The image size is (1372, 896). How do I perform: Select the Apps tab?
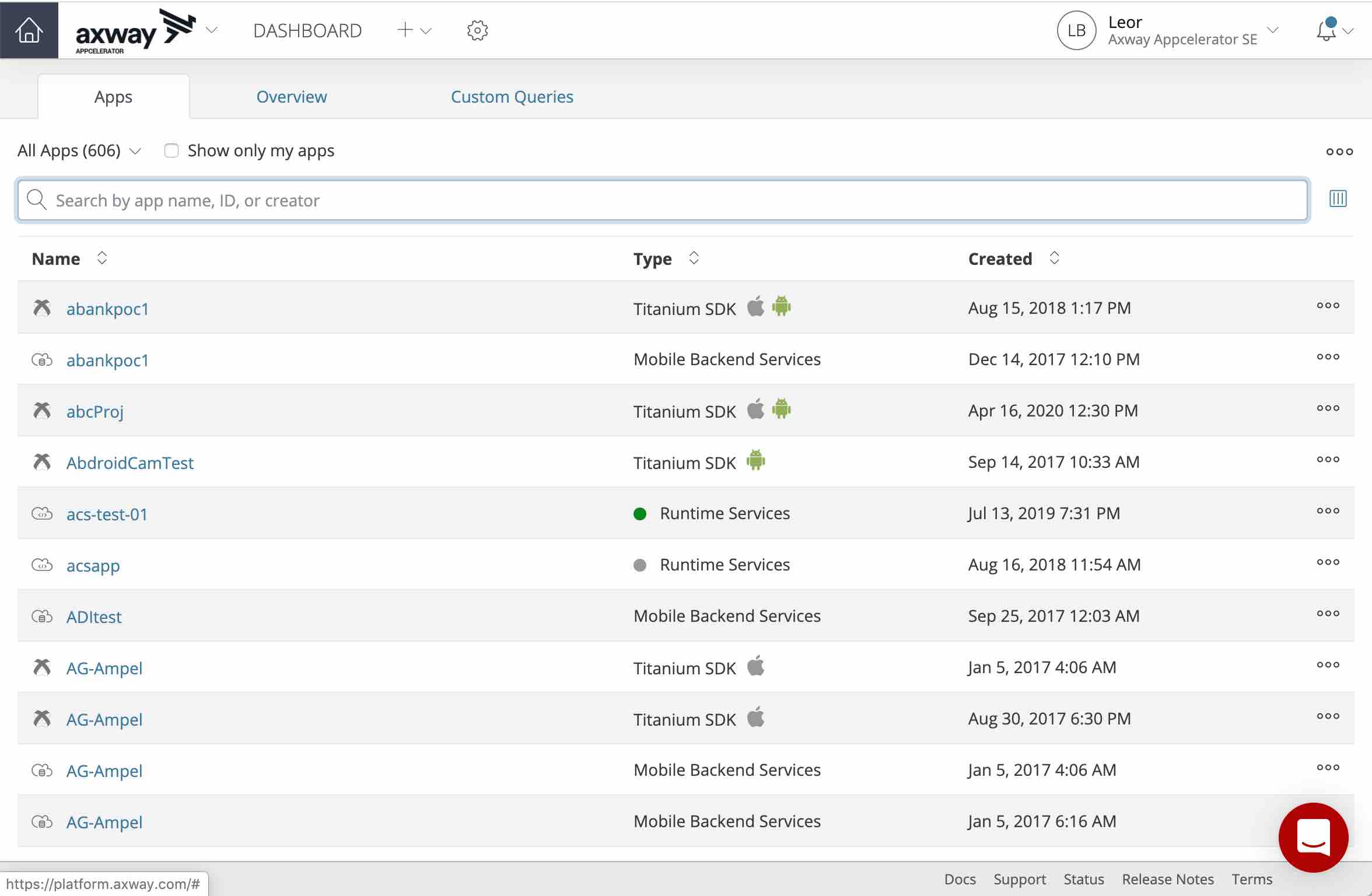tap(113, 96)
